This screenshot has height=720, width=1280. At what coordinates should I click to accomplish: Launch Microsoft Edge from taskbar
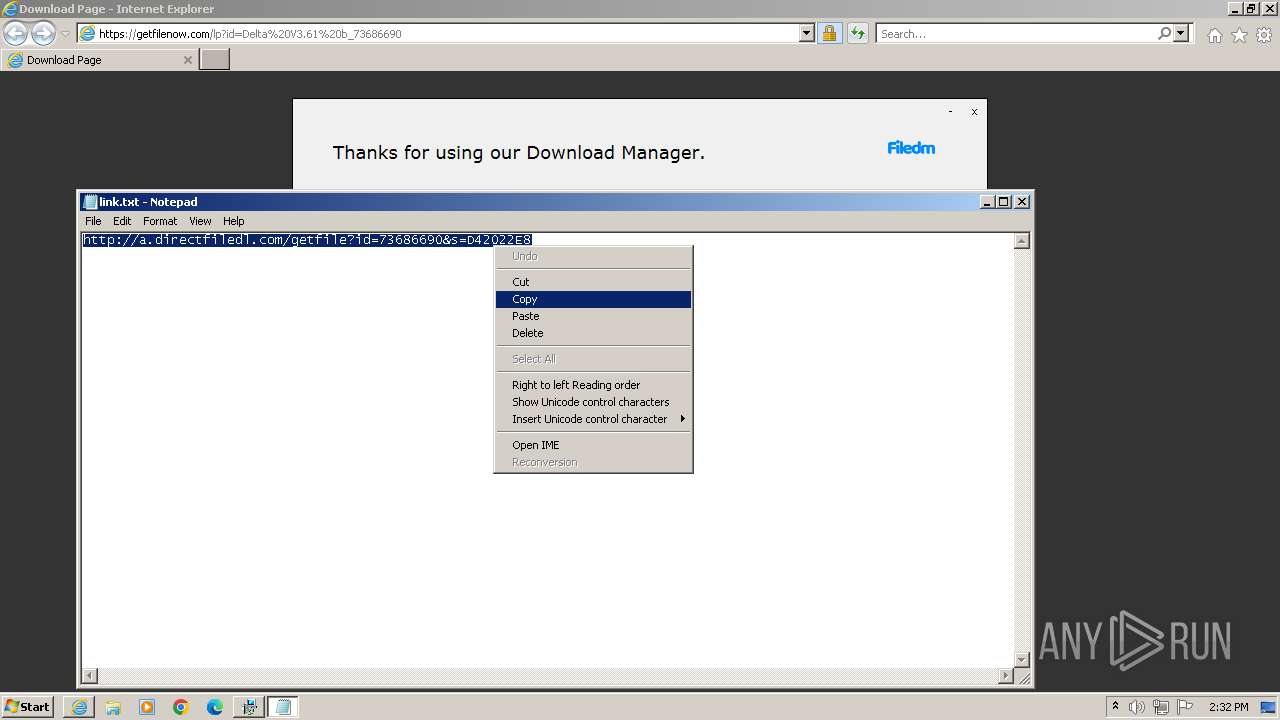[x=215, y=707]
